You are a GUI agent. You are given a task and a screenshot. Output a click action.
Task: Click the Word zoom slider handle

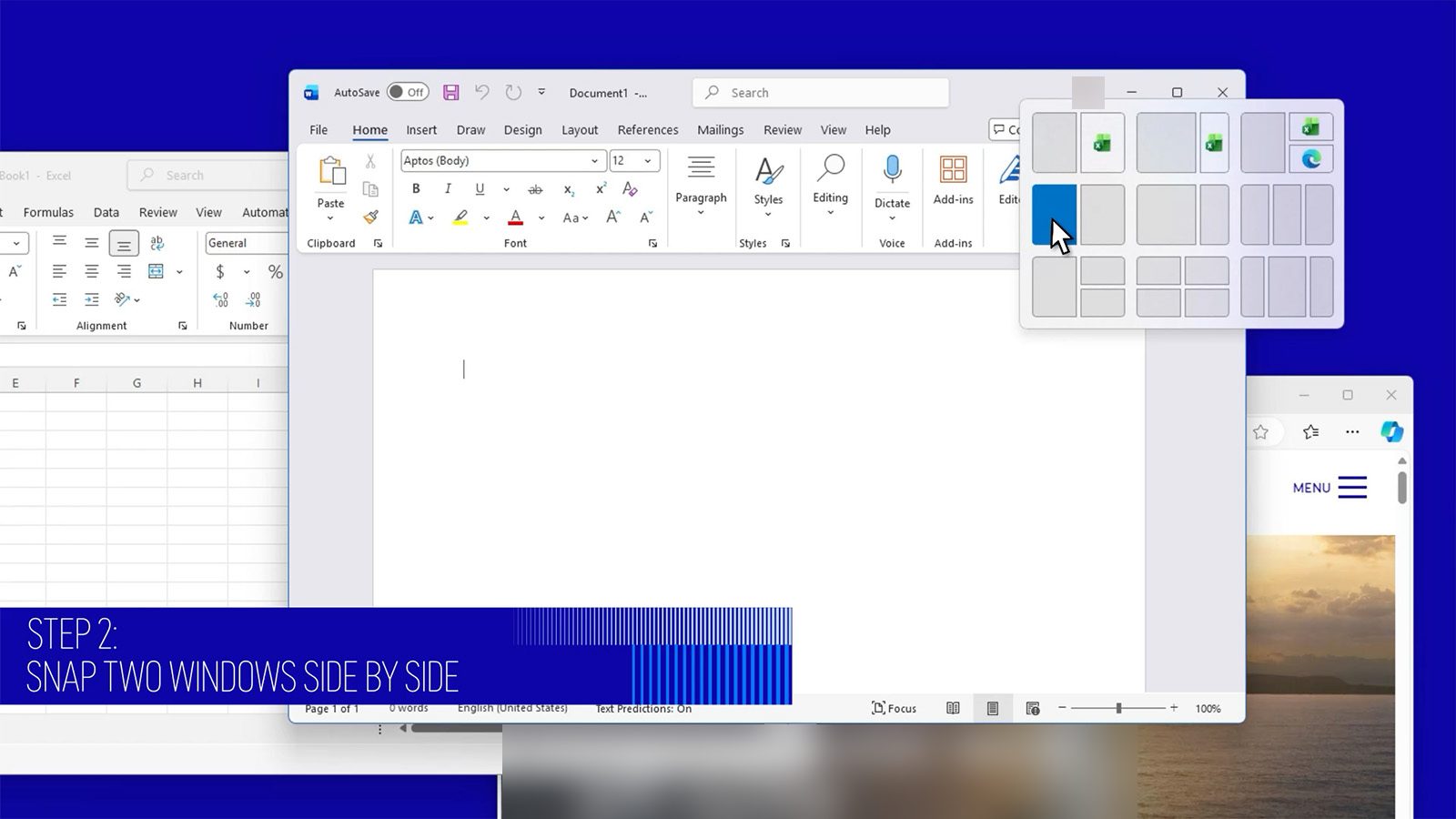point(1118,708)
